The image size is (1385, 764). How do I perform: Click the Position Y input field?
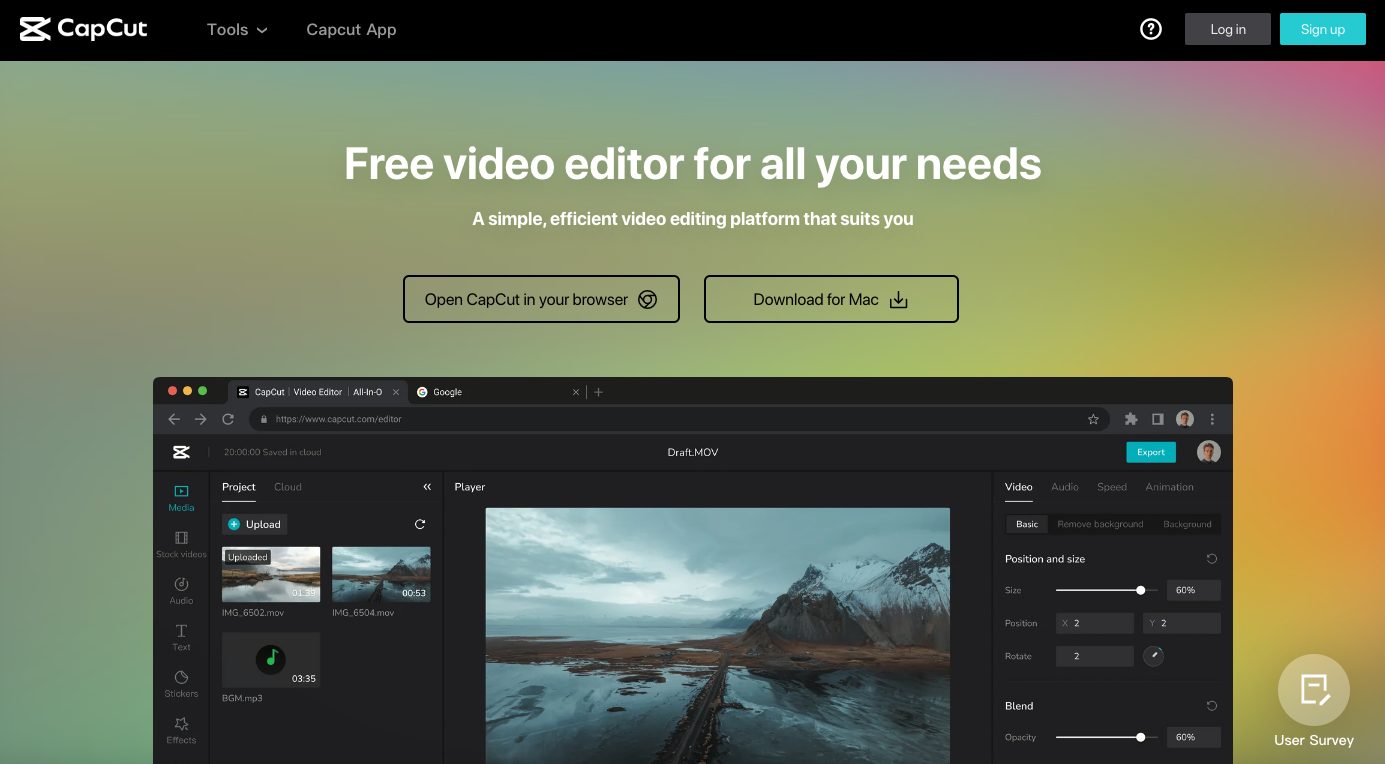1182,623
